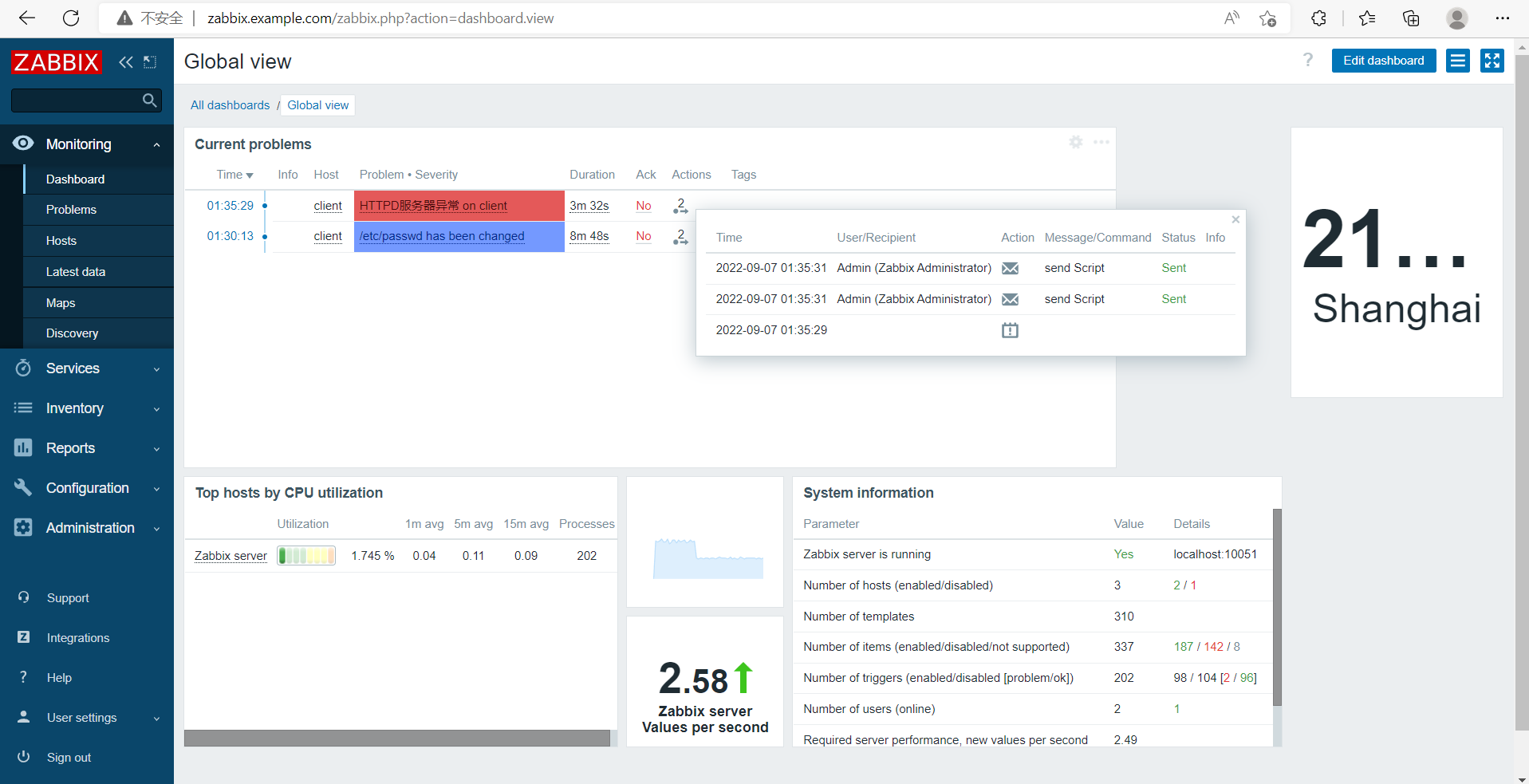Click the Help question mark icon in sidebar

23,677
